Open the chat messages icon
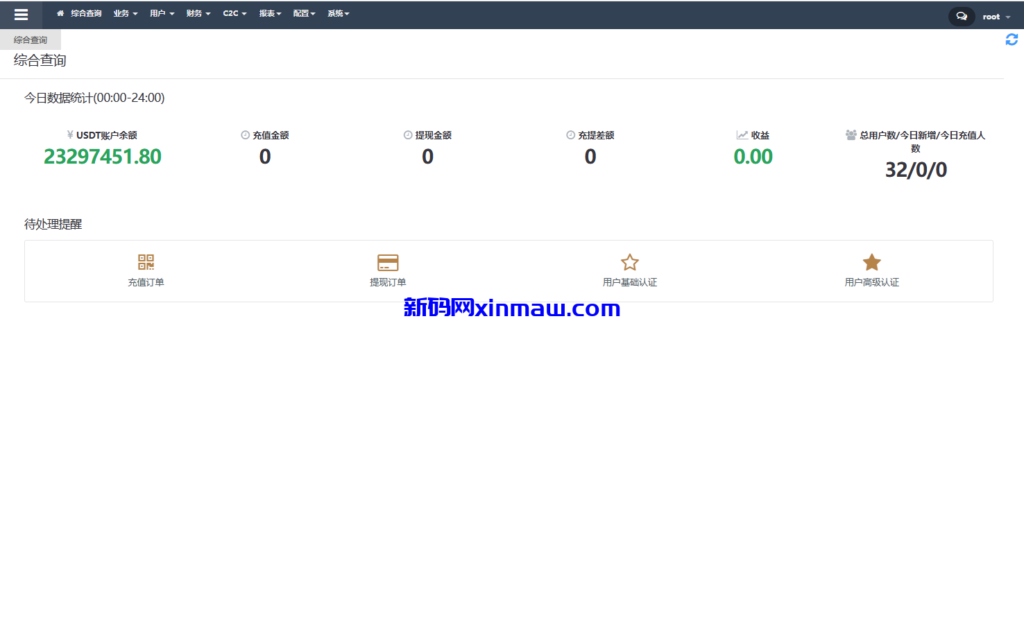 click(961, 16)
